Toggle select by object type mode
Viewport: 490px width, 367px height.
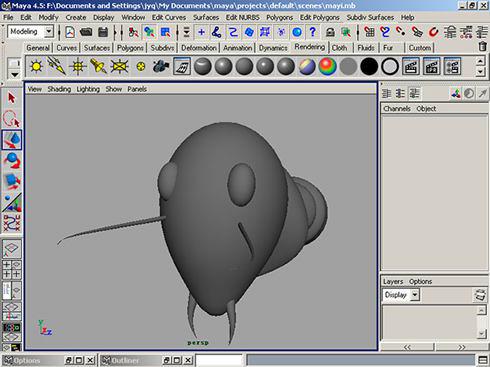149,32
